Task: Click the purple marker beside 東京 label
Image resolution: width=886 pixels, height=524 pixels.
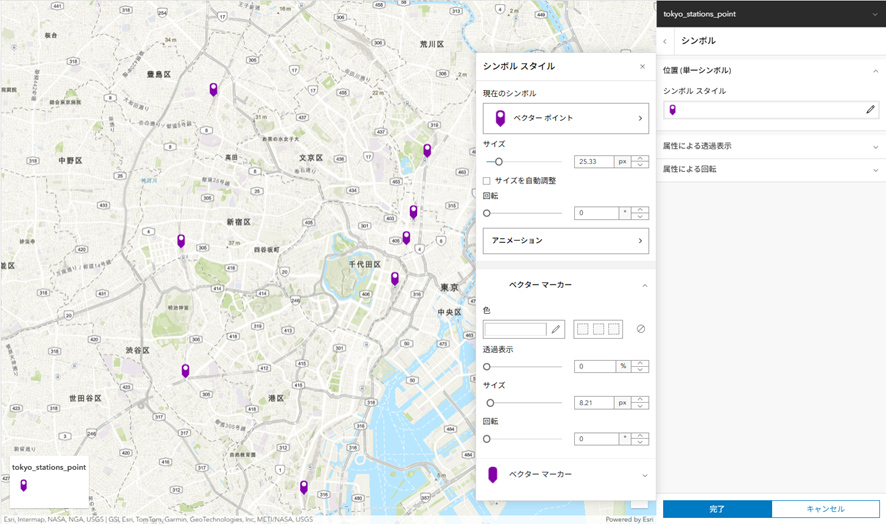Action: (x=395, y=278)
